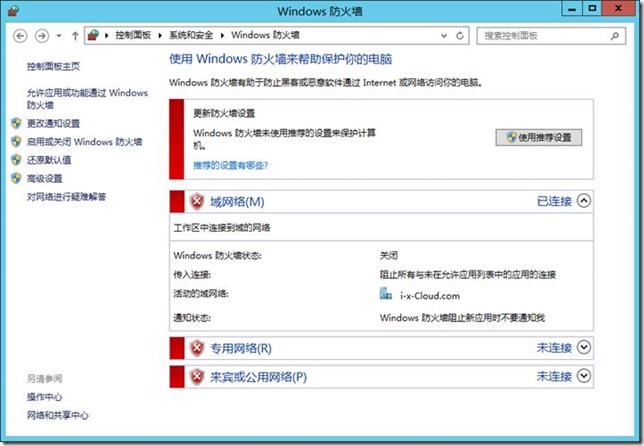The image size is (644, 446).
Task: Focus the 搜索控制面板 search box
Action: 551,36
